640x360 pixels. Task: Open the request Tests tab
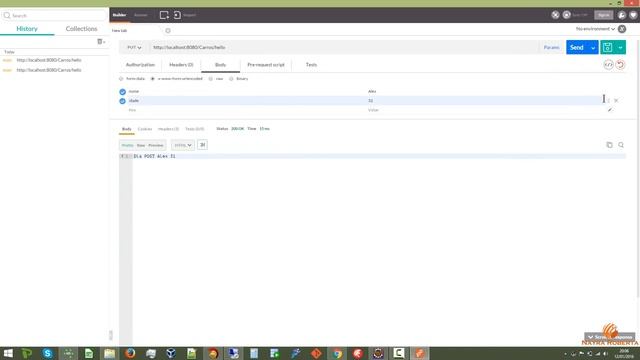point(311,65)
